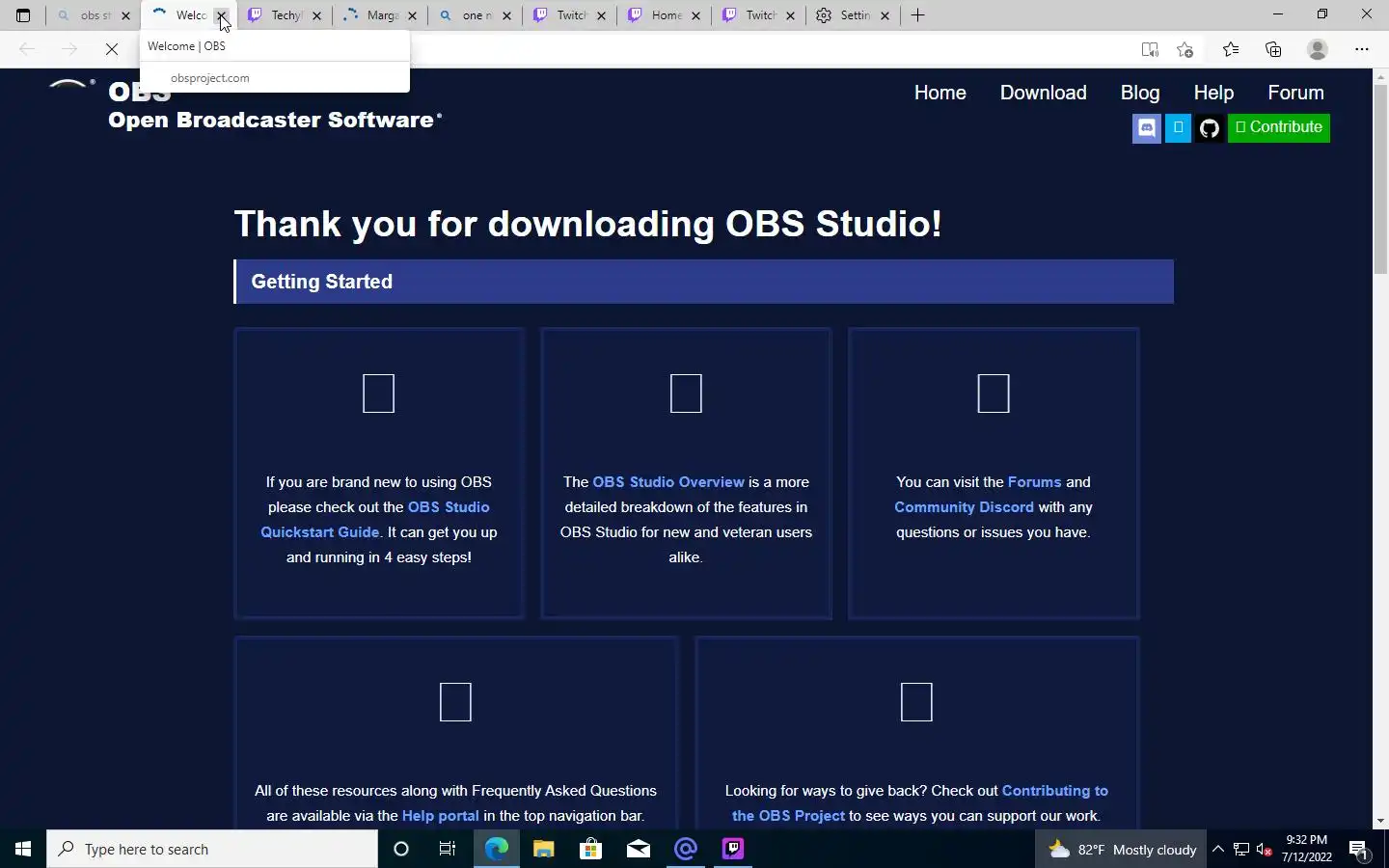
Task: Open the notification center icon
Action: [1359, 850]
